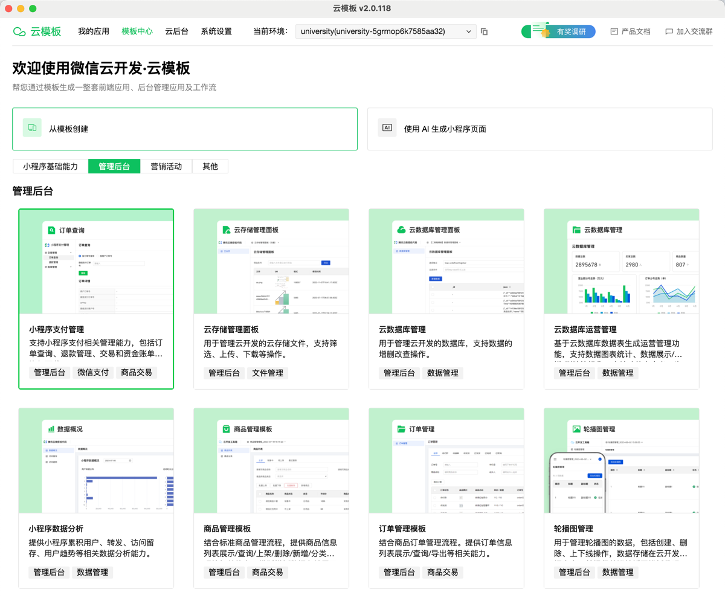Open the 轮播图管理 template thumbnail
Image resolution: width=726 pixels, height=596 pixels.
[x=621, y=460]
